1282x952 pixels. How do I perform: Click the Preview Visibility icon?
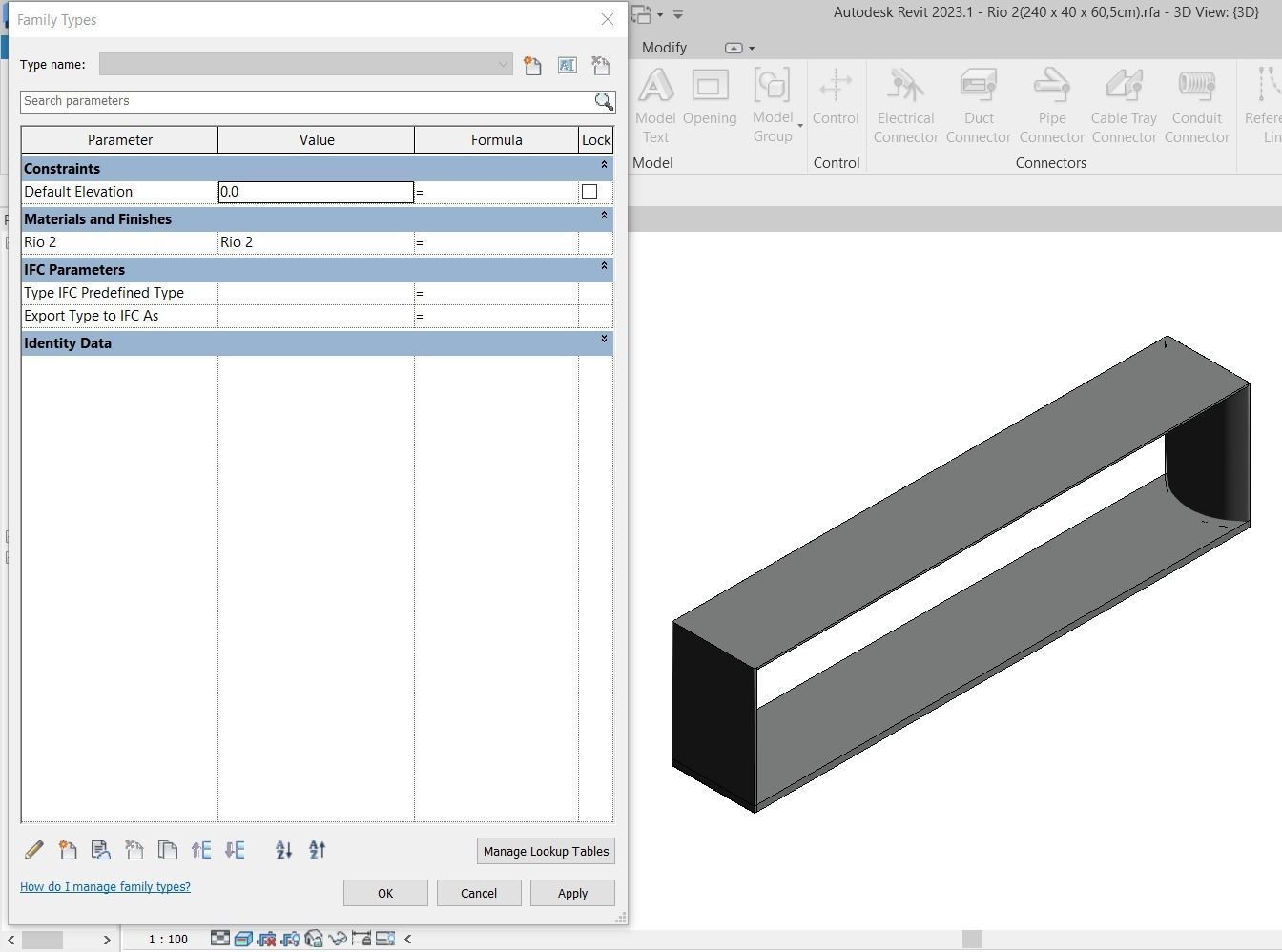coord(385,939)
